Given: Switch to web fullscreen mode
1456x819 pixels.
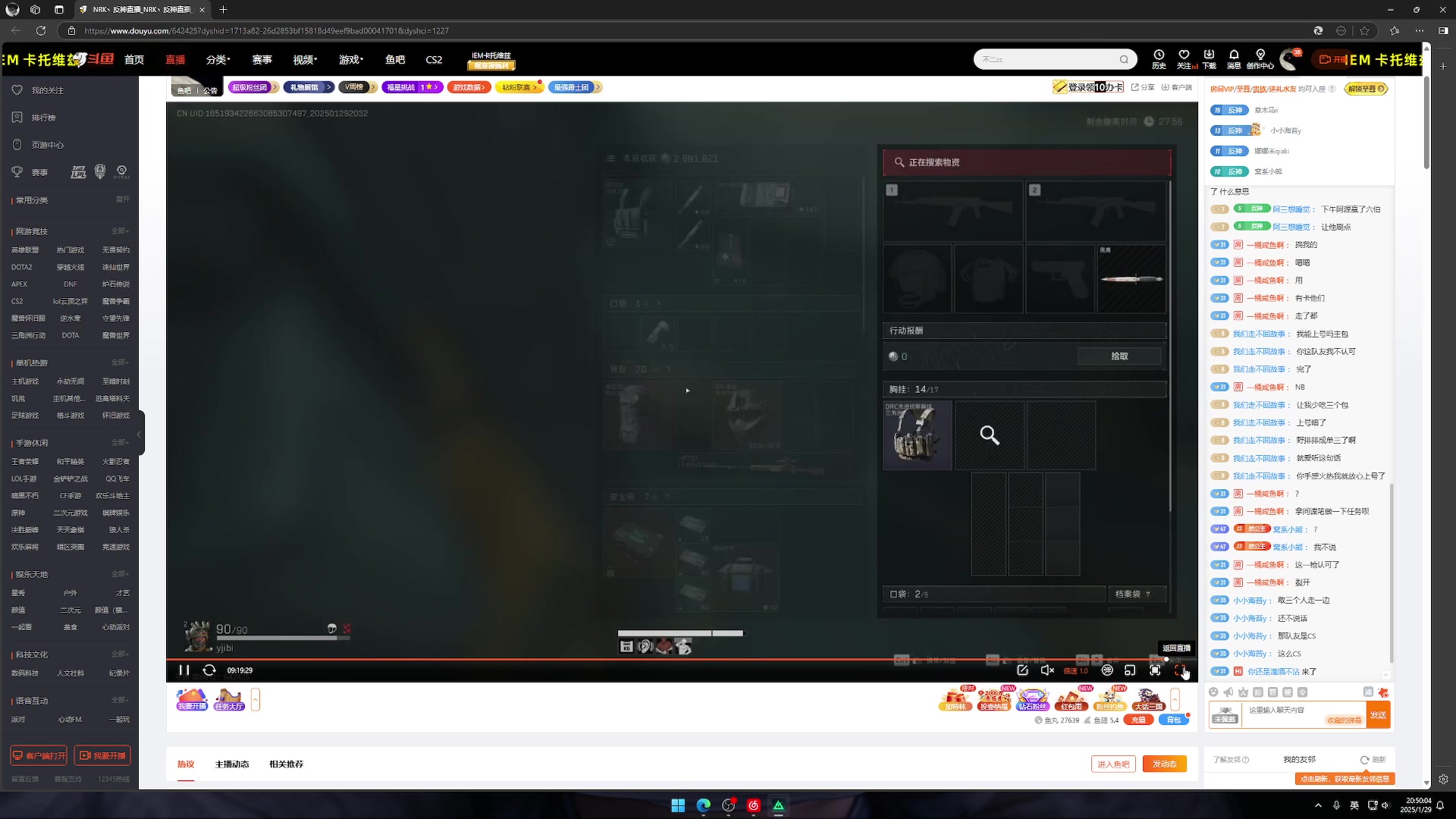Looking at the screenshot, I should tap(1155, 670).
